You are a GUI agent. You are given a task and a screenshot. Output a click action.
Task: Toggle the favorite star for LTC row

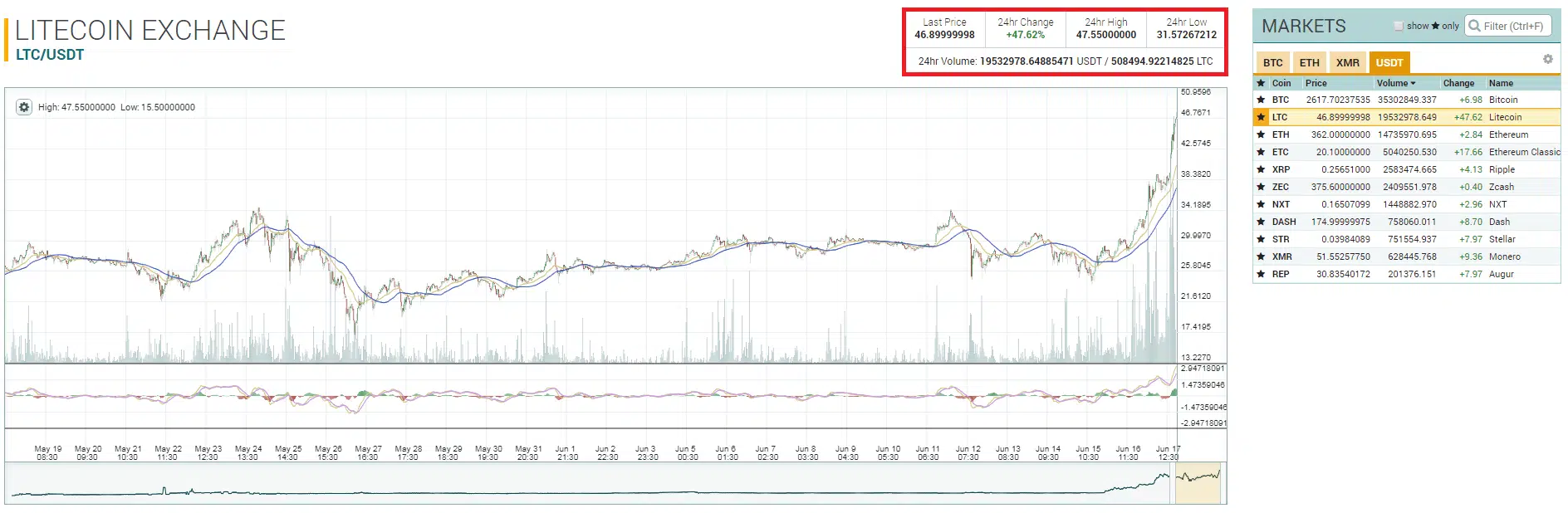pos(1261,117)
